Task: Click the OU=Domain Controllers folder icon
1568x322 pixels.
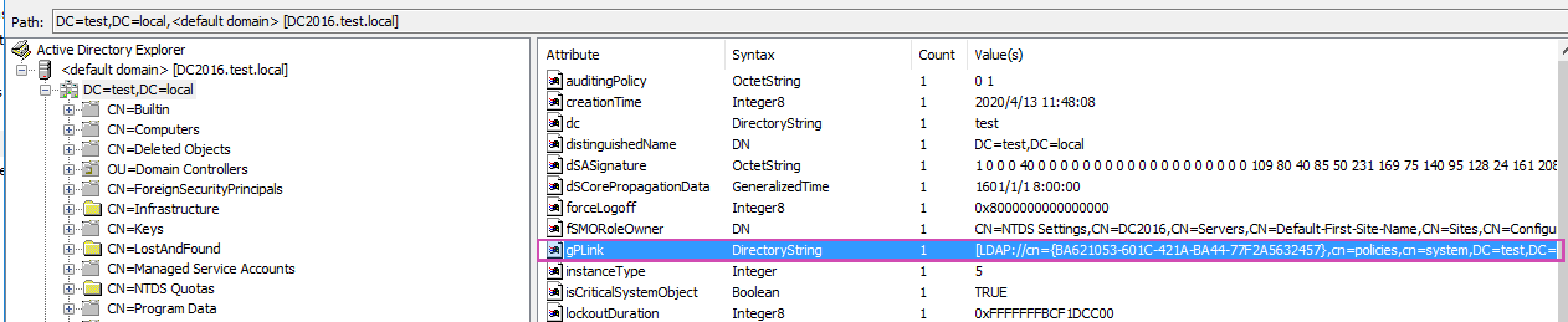Action: point(91,169)
